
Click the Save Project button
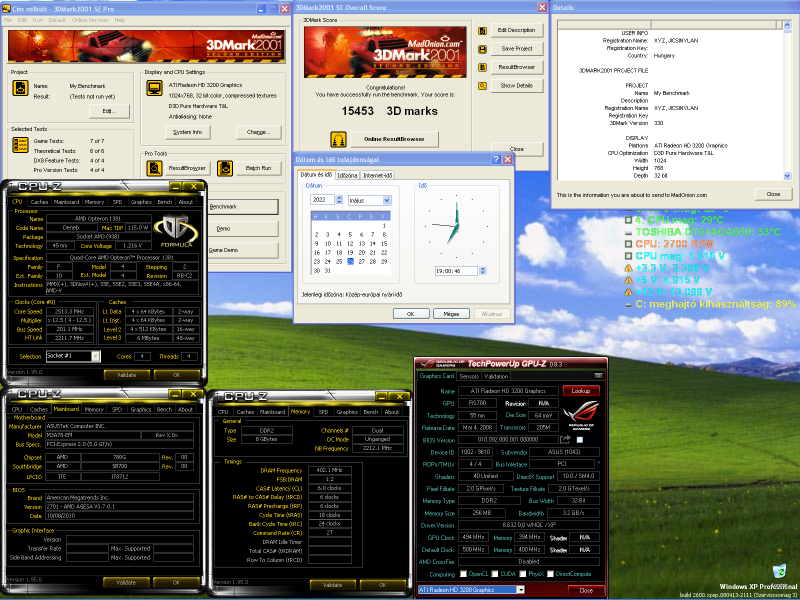[517, 49]
